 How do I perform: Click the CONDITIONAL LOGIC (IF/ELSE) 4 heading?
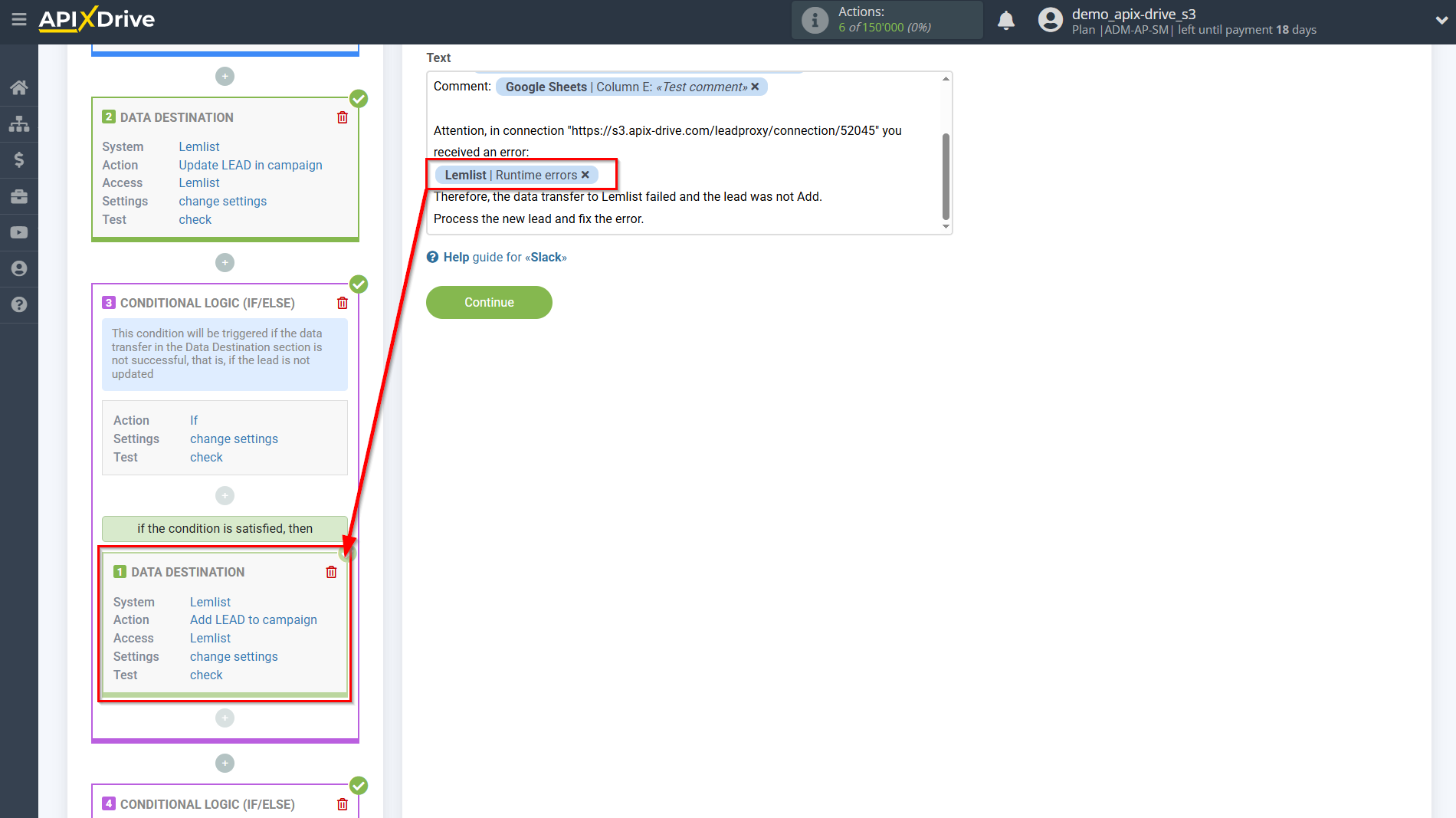[207, 804]
